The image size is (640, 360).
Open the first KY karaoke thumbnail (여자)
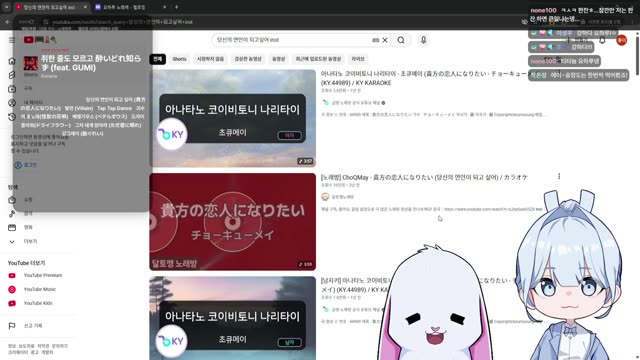pos(232,118)
